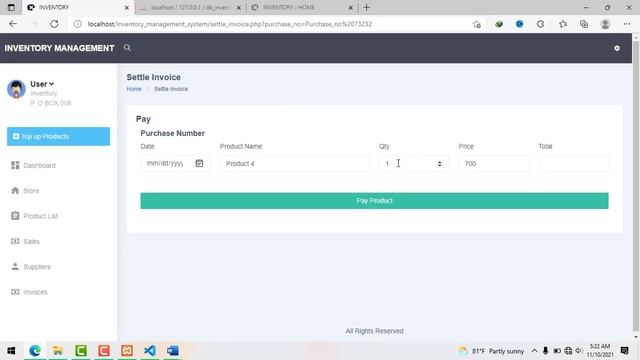Add this page to favorites star icon
Image resolution: width=640 pixels, height=360 pixels.
click(x=476, y=24)
